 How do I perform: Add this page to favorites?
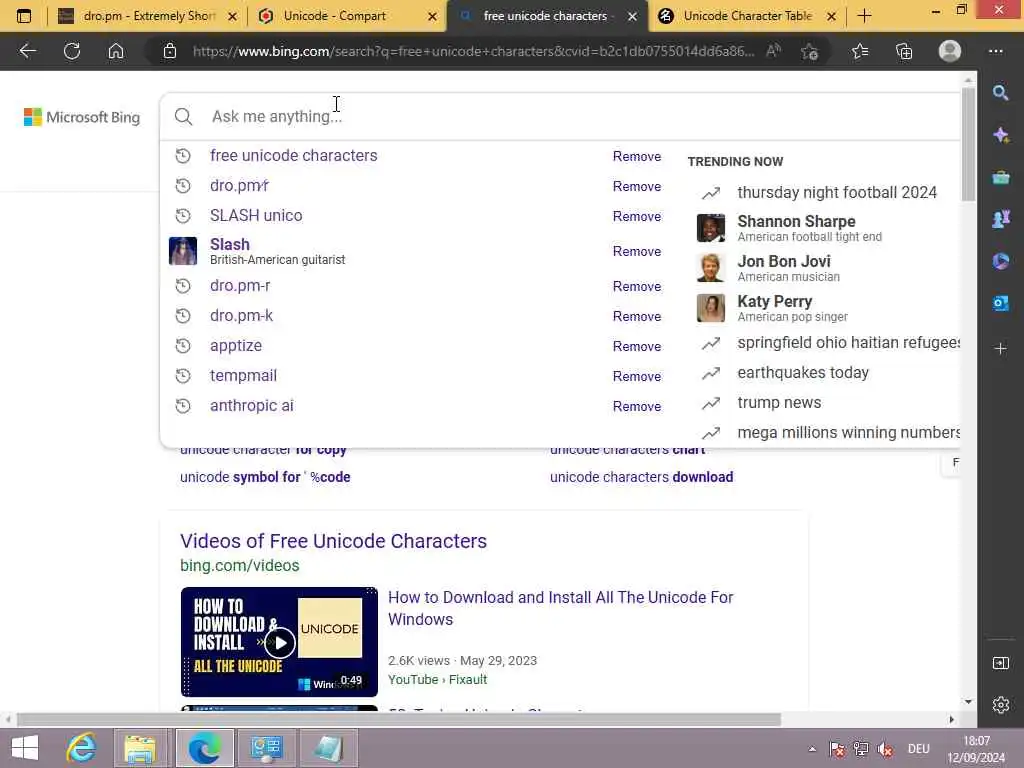[809, 51]
